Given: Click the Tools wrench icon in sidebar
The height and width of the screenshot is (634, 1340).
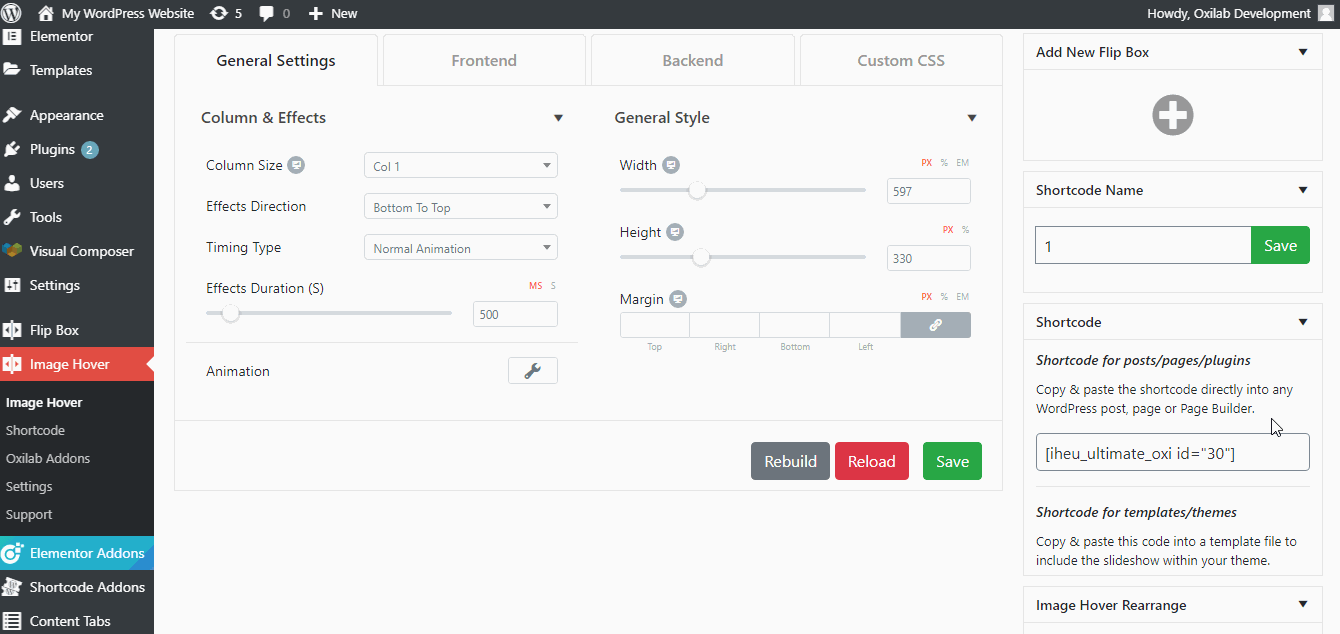Looking at the screenshot, I should click(x=12, y=217).
